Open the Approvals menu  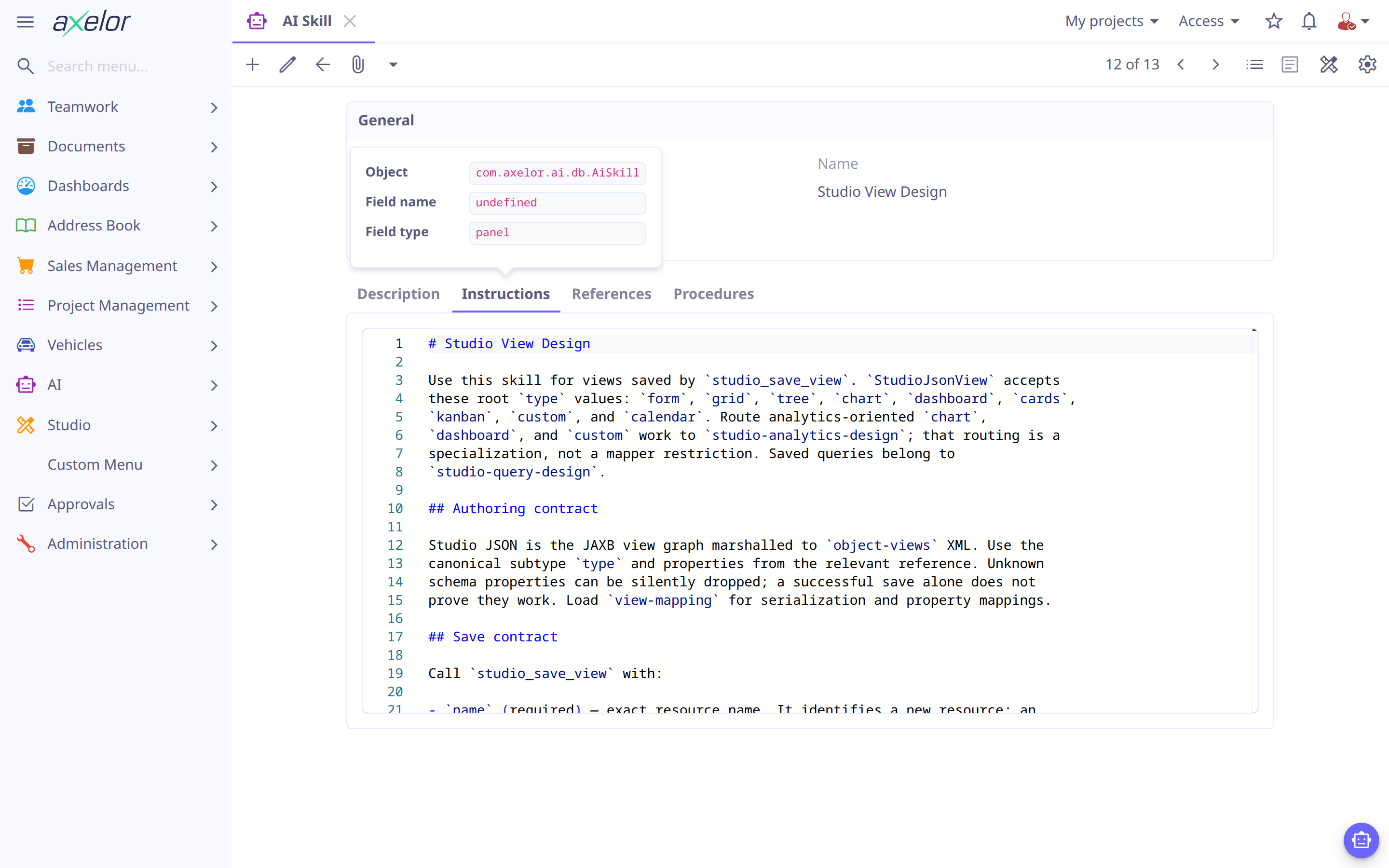[116, 504]
